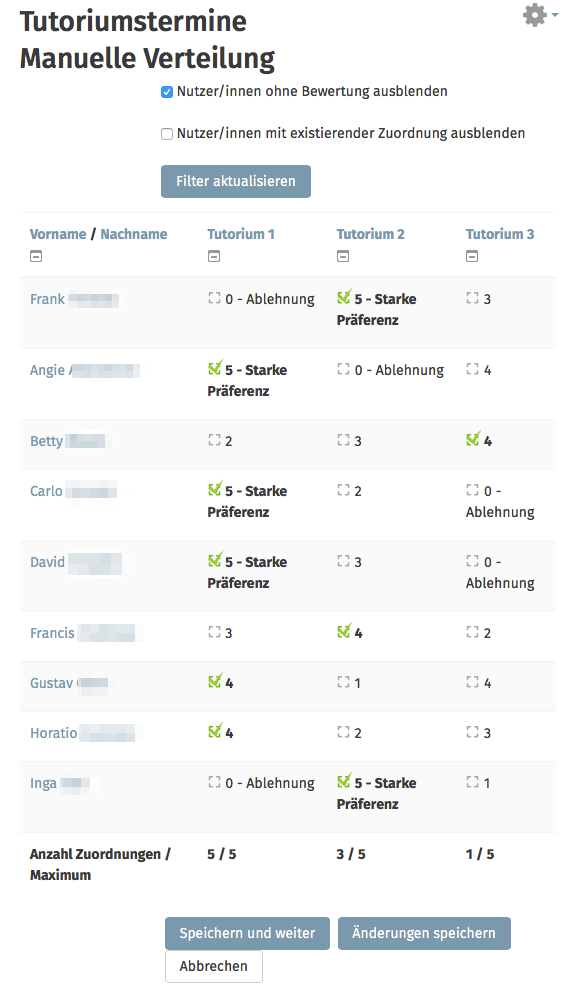Uncheck Nutzer/innen ohne Bewertung ausblenden
Viewport: 576px width, 995px height.
(x=167, y=93)
